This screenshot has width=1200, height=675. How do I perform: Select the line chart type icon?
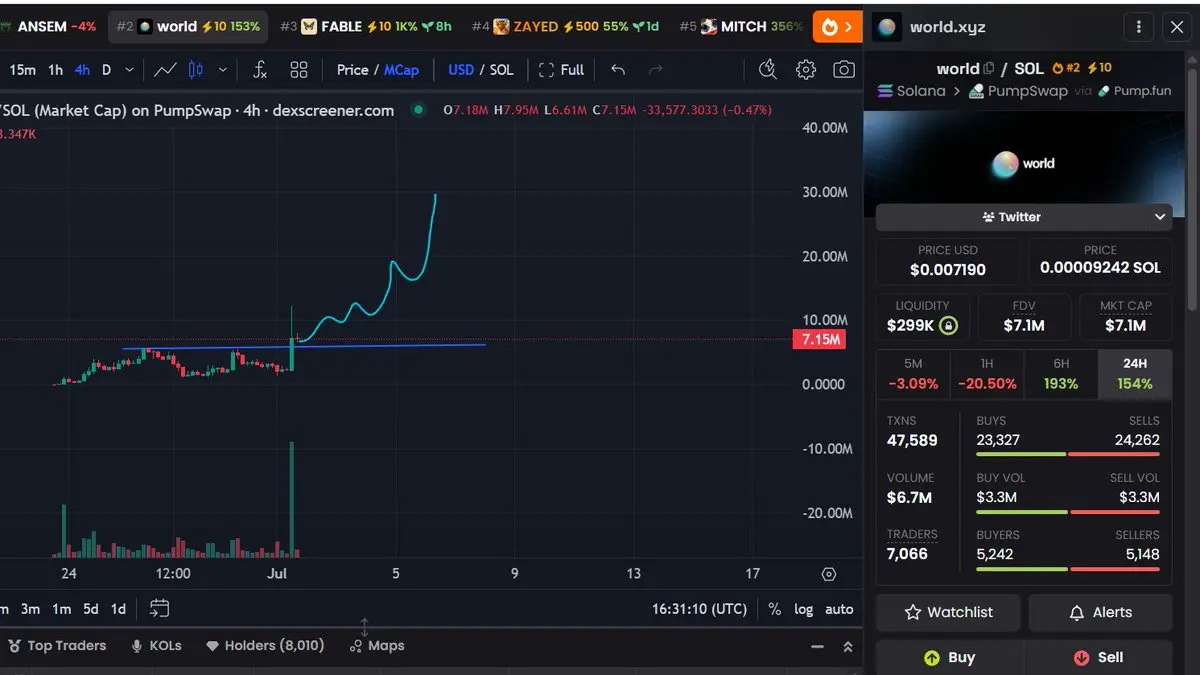[166, 70]
